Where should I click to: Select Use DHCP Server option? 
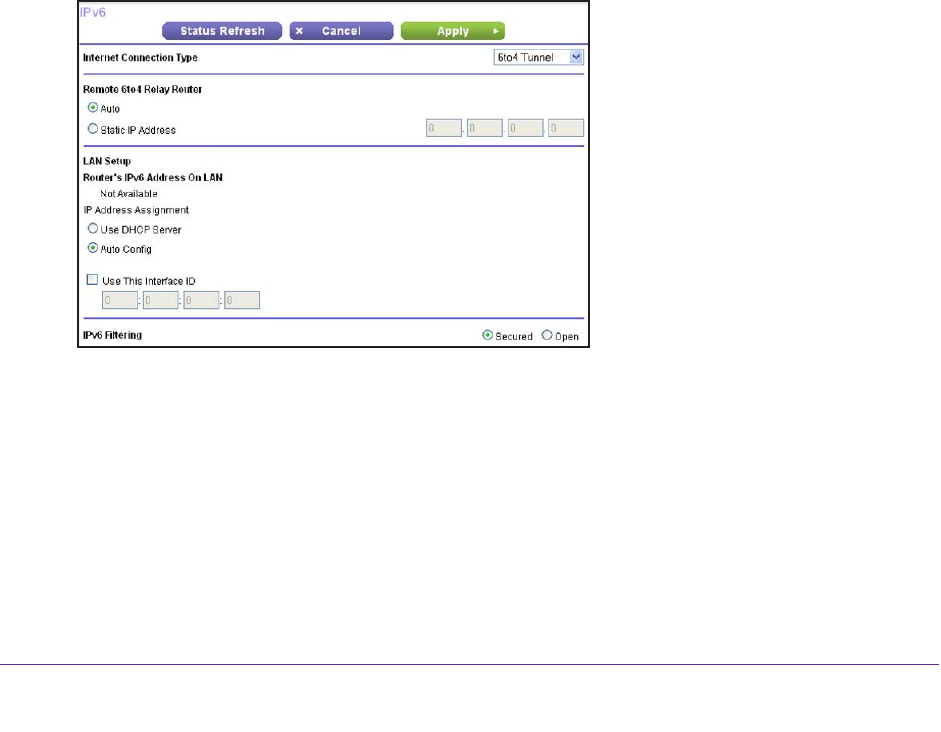93,228
